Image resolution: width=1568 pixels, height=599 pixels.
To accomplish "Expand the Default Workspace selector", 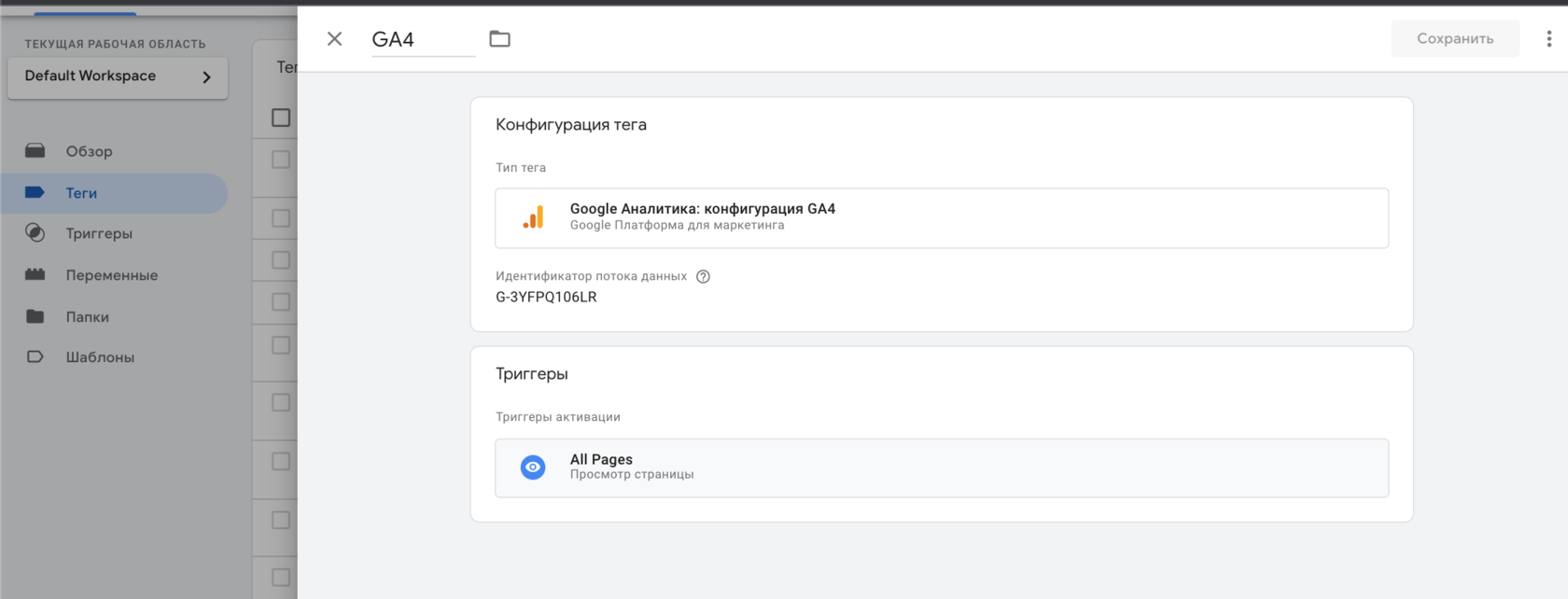I will 118,77.
